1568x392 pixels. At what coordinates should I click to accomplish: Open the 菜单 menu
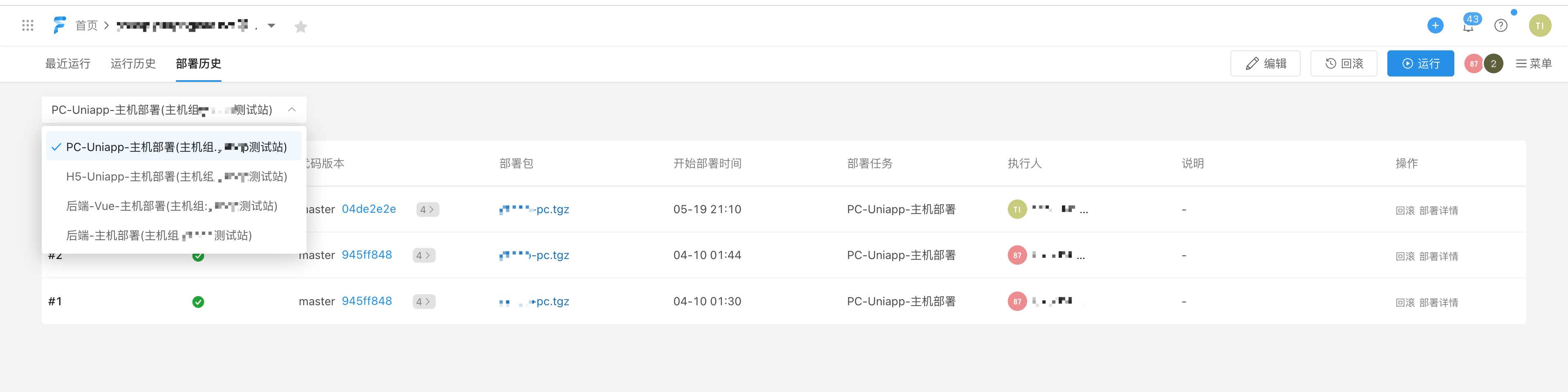coord(1533,63)
